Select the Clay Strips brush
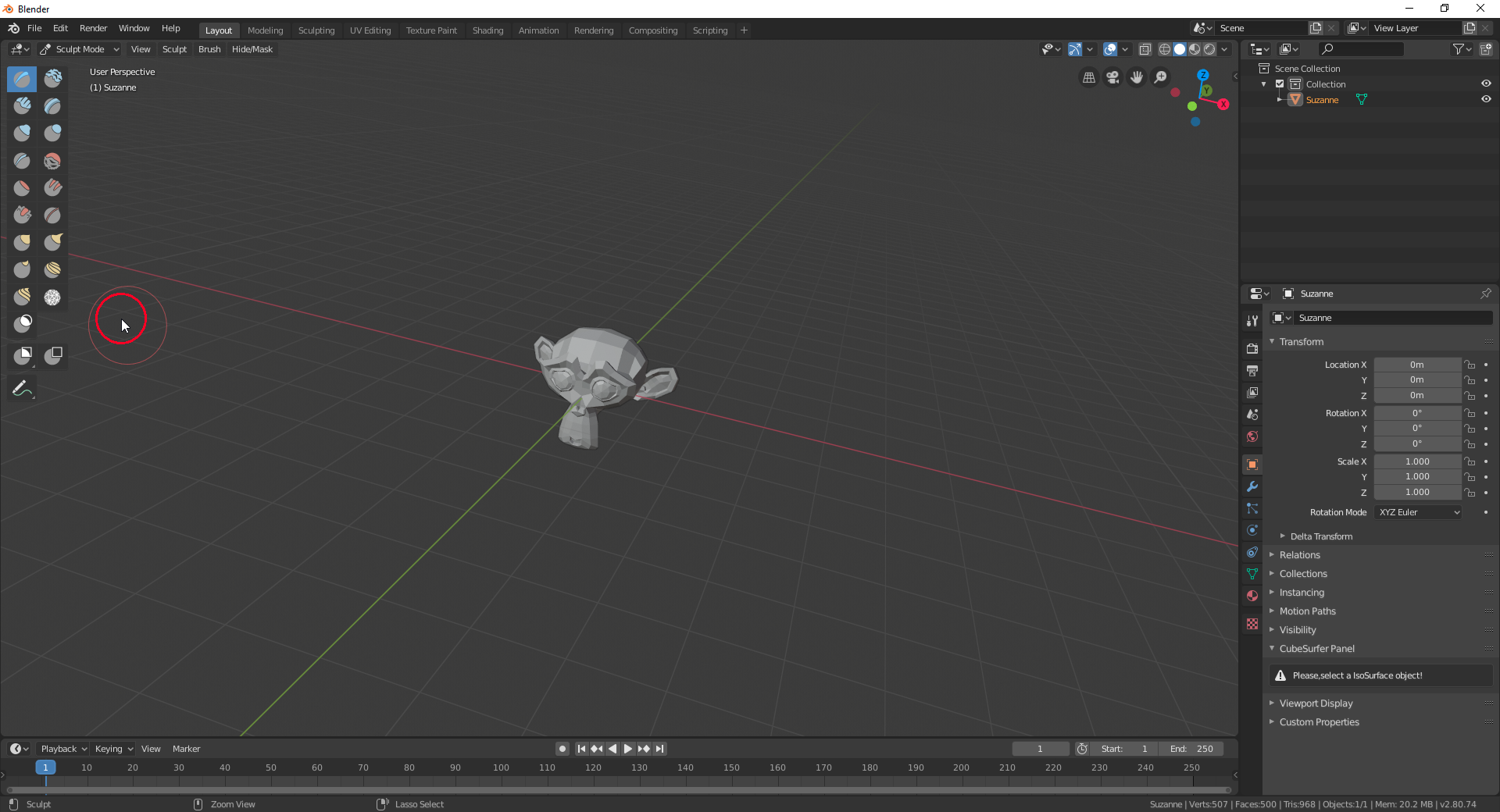Image resolution: width=1500 pixels, height=812 pixels. pyautogui.click(x=22, y=106)
